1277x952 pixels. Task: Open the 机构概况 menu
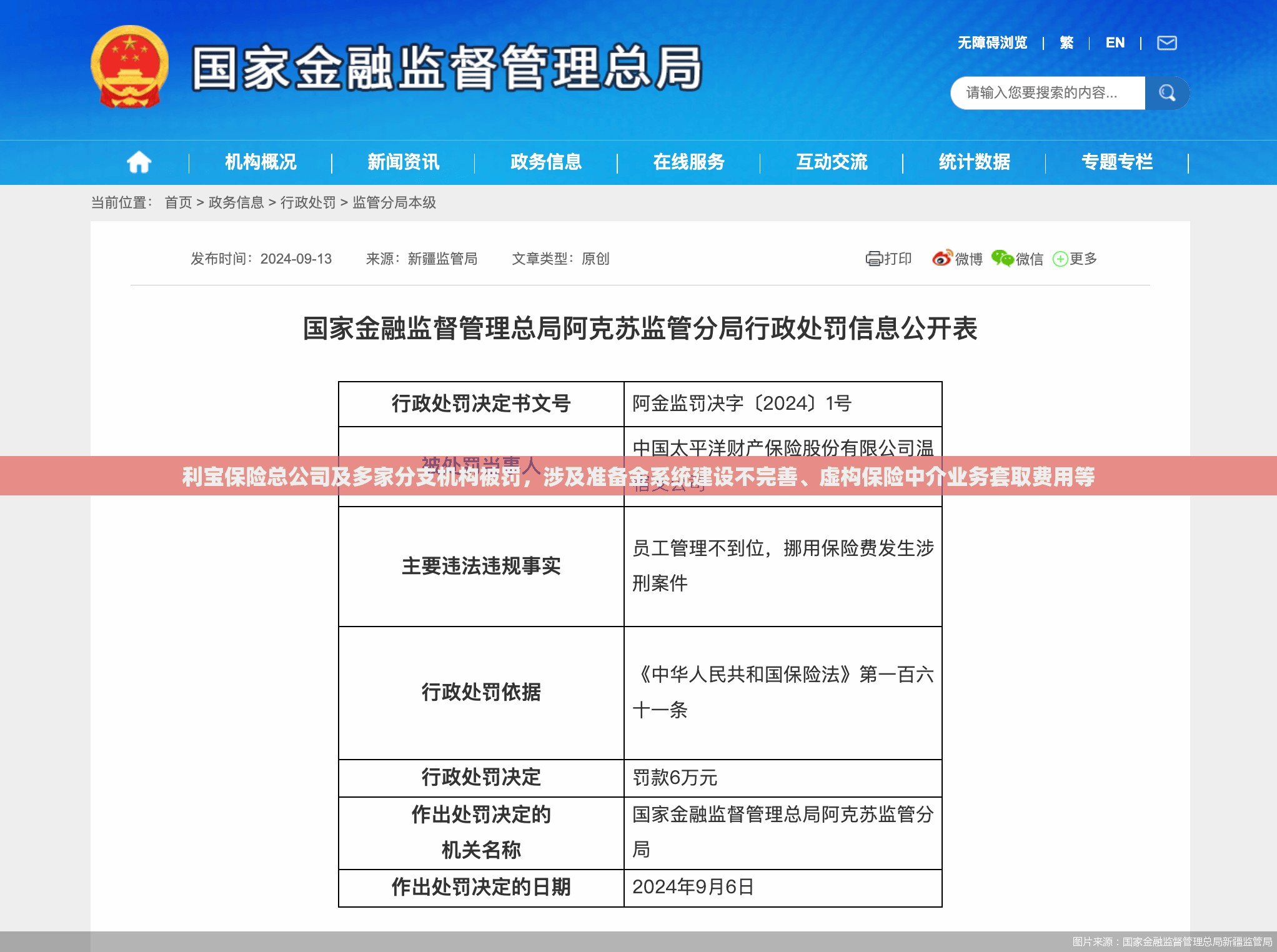point(261,162)
